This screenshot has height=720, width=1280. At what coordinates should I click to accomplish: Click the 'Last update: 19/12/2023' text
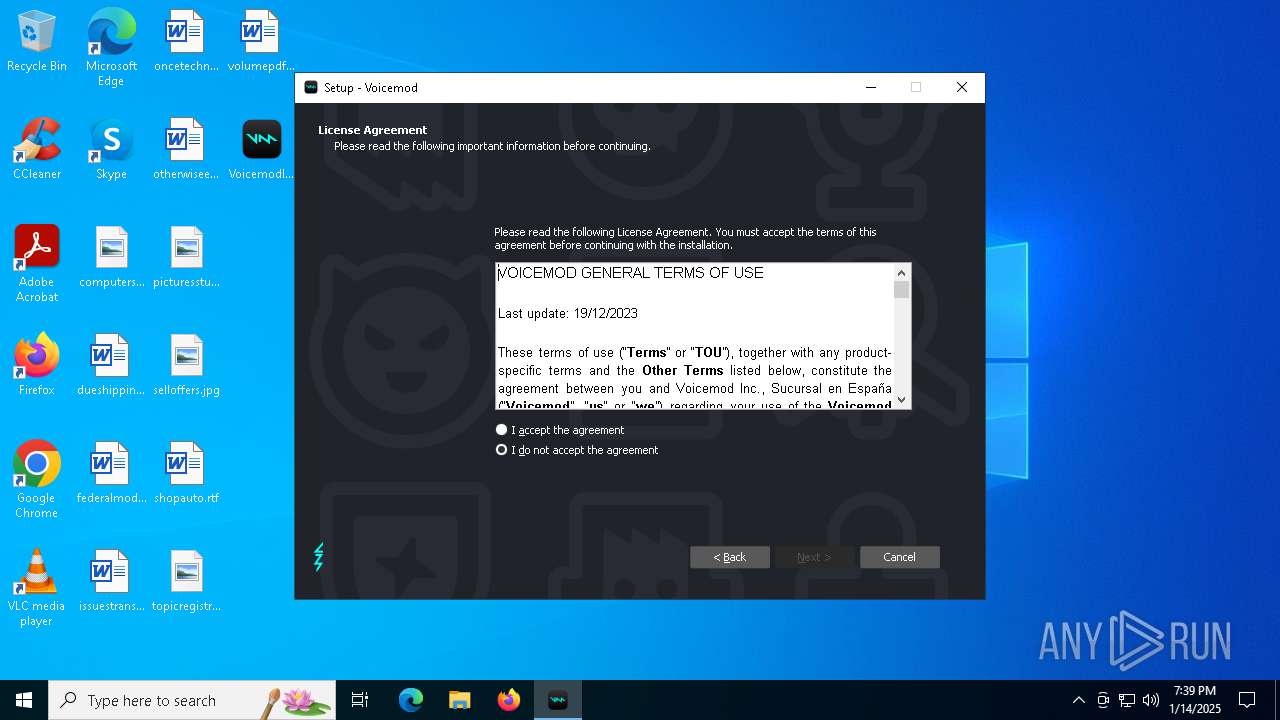point(568,313)
